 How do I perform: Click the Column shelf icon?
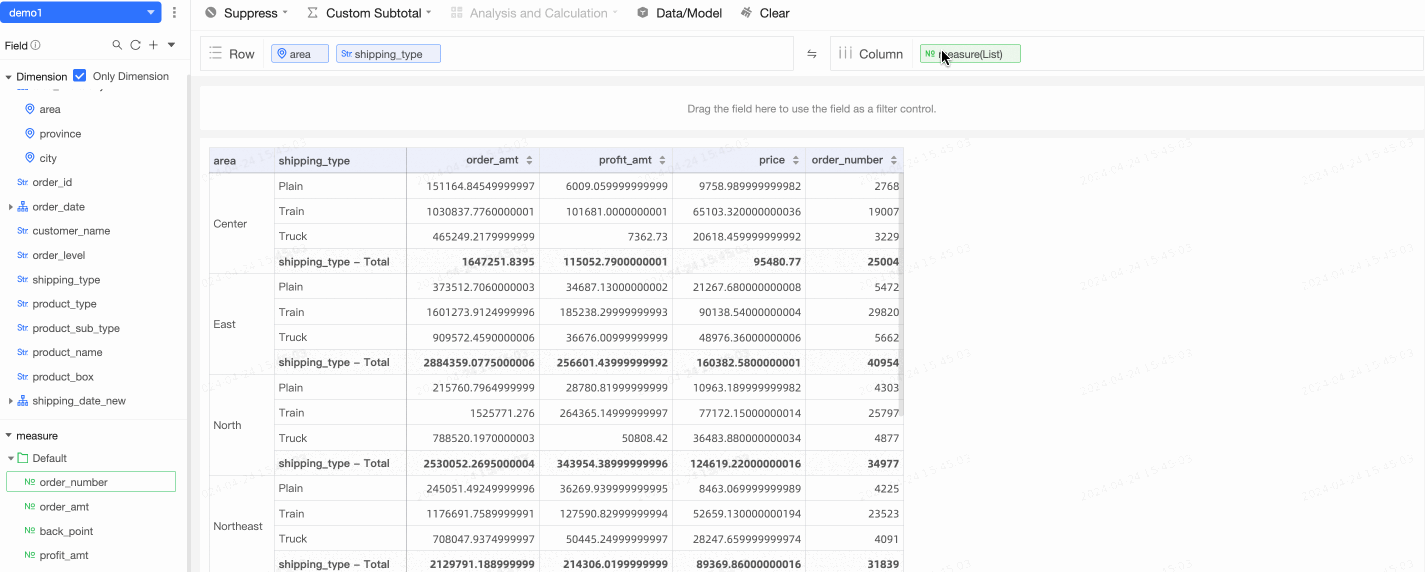tap(845, 54)
